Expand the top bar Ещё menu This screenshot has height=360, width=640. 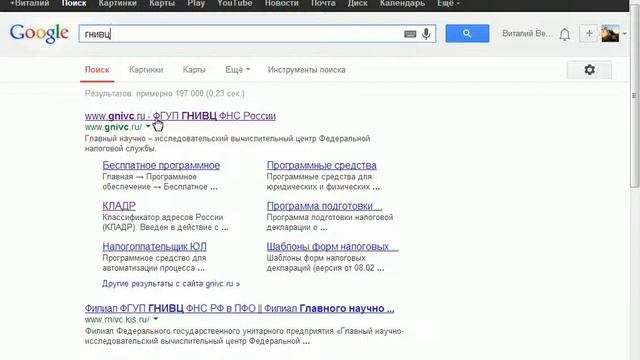click(x=448, y=4)
